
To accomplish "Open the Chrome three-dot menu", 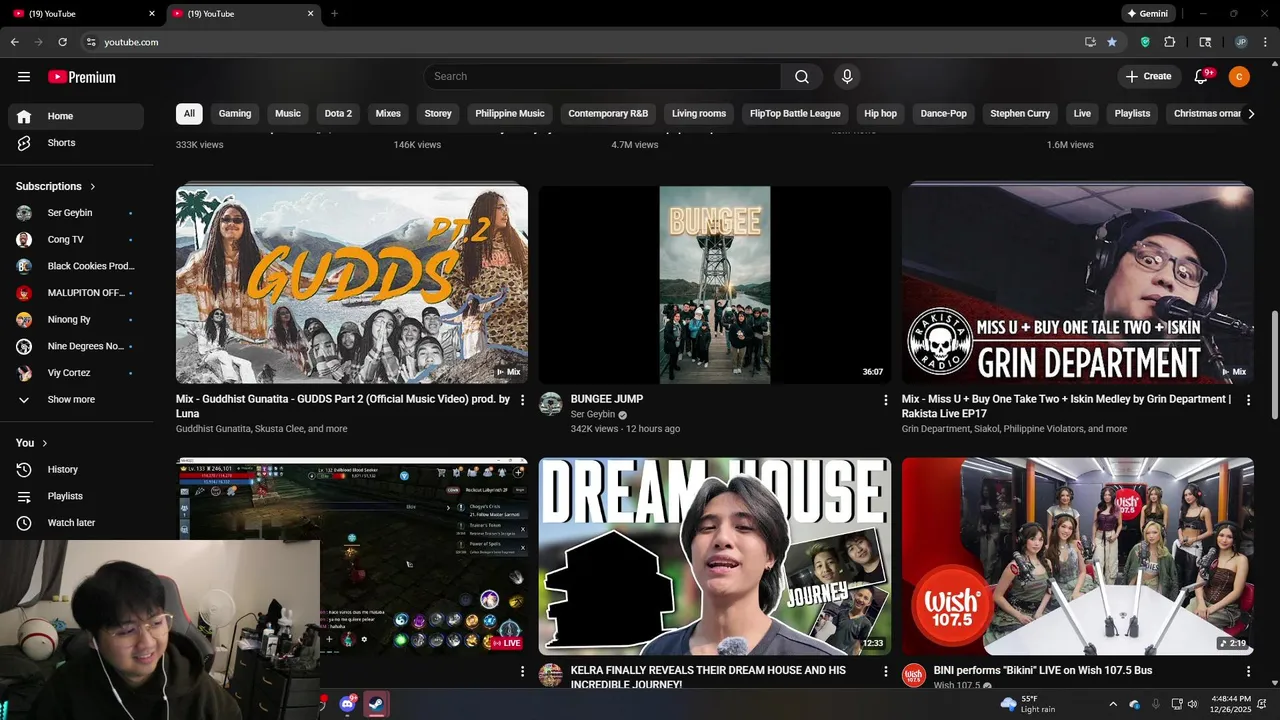I will pyautogui.click(x=1264, y=42).
